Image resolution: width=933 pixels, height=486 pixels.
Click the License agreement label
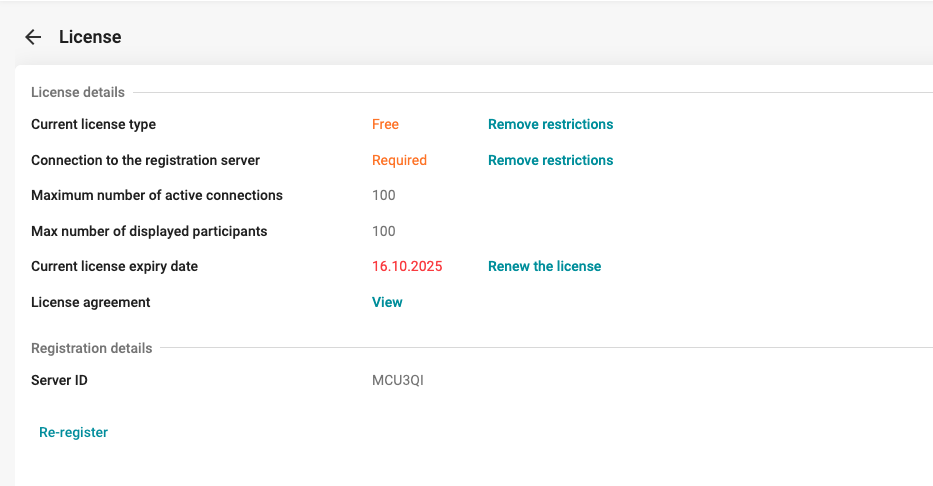(x=90, y=302)
